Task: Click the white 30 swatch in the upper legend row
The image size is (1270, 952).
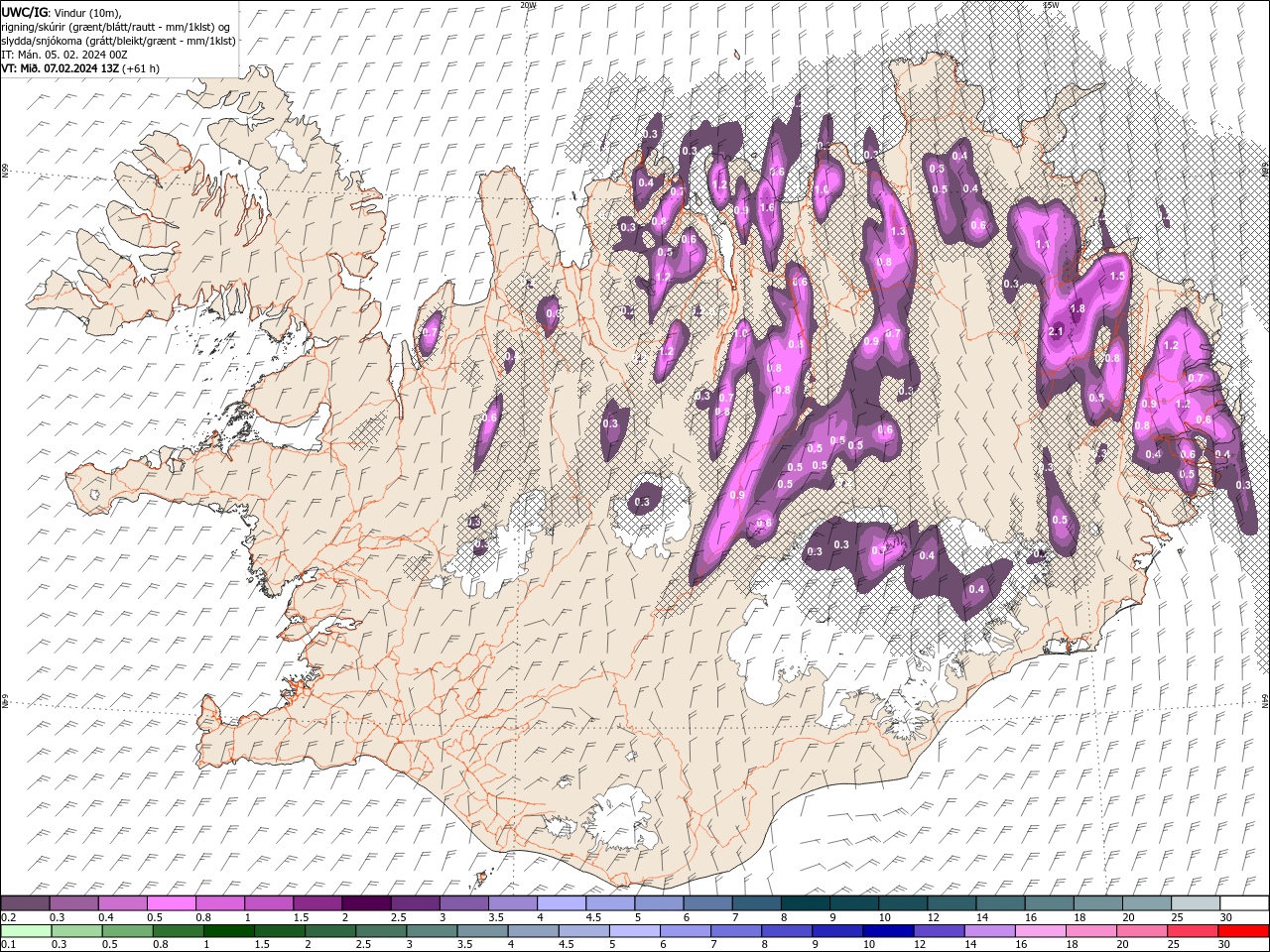Action: pos(1243,903)
